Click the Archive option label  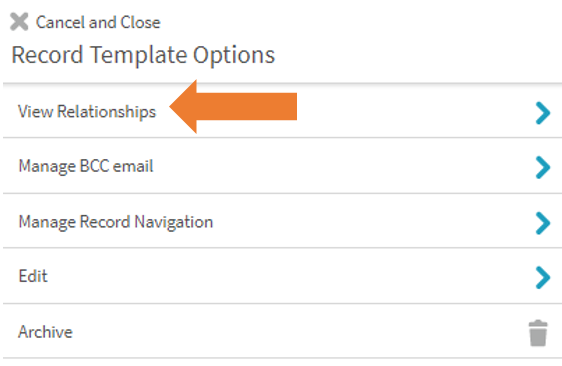[x=45, y=332]
